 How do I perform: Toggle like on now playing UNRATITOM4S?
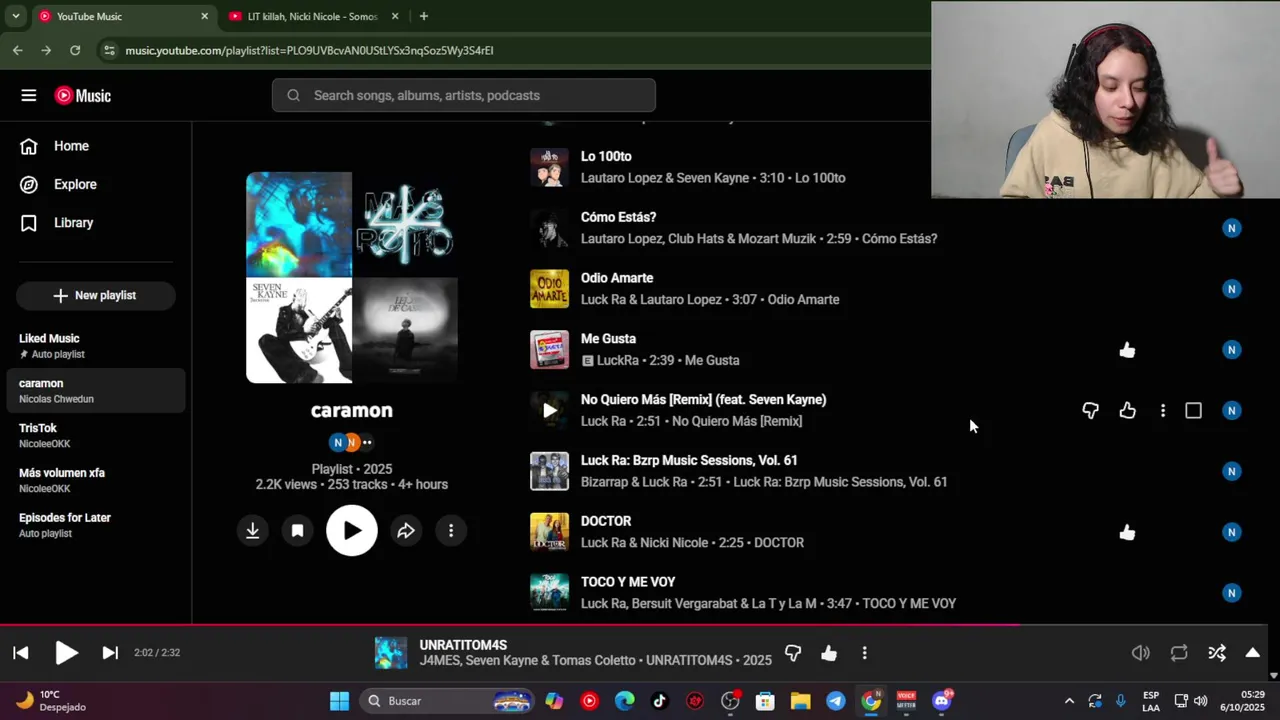click(x=829, y=653)
